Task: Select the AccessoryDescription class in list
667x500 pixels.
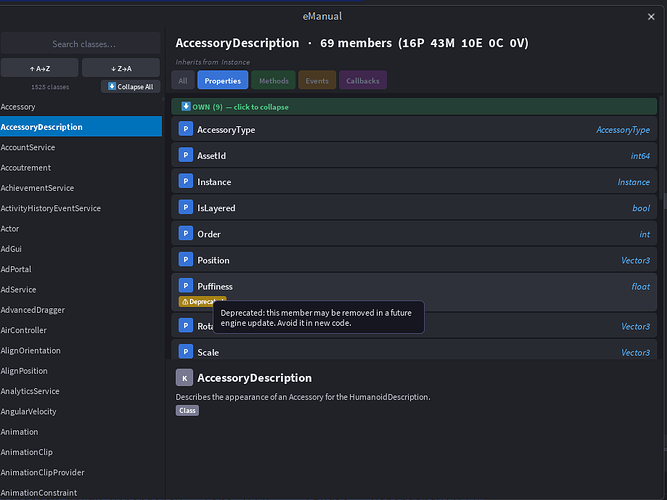Action: click(x=81, y=127)
